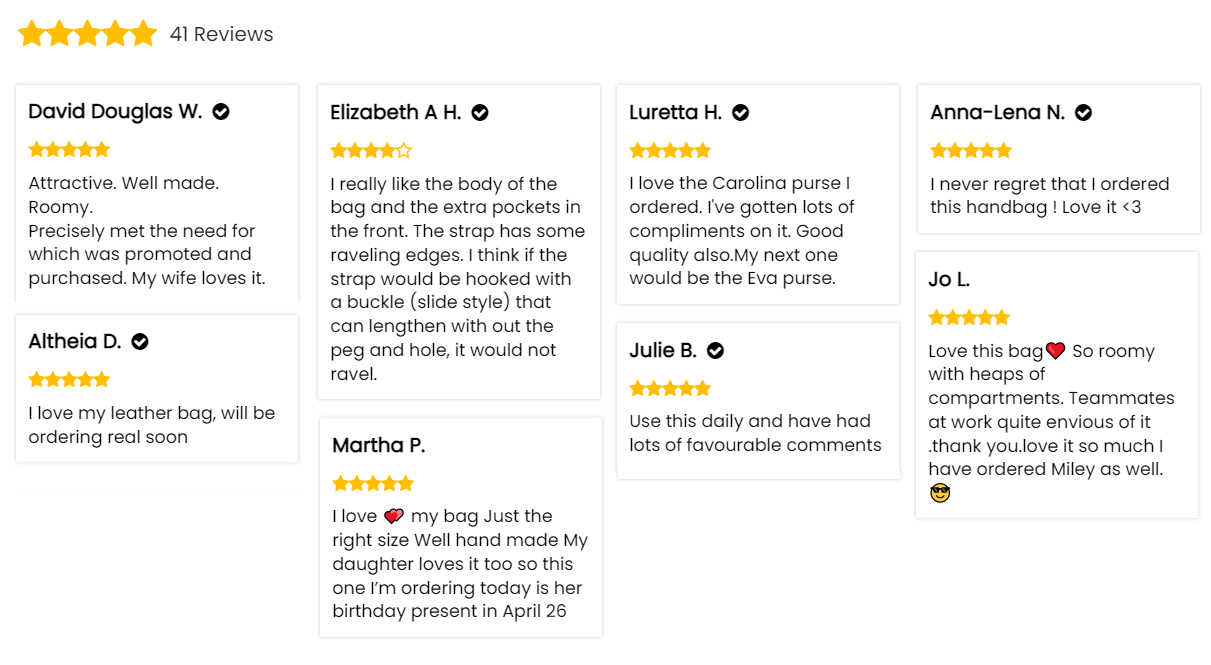Click the verified checkmark beside Elizabeth A H.
Screen dimensions: 1211x665
[480, 113]
